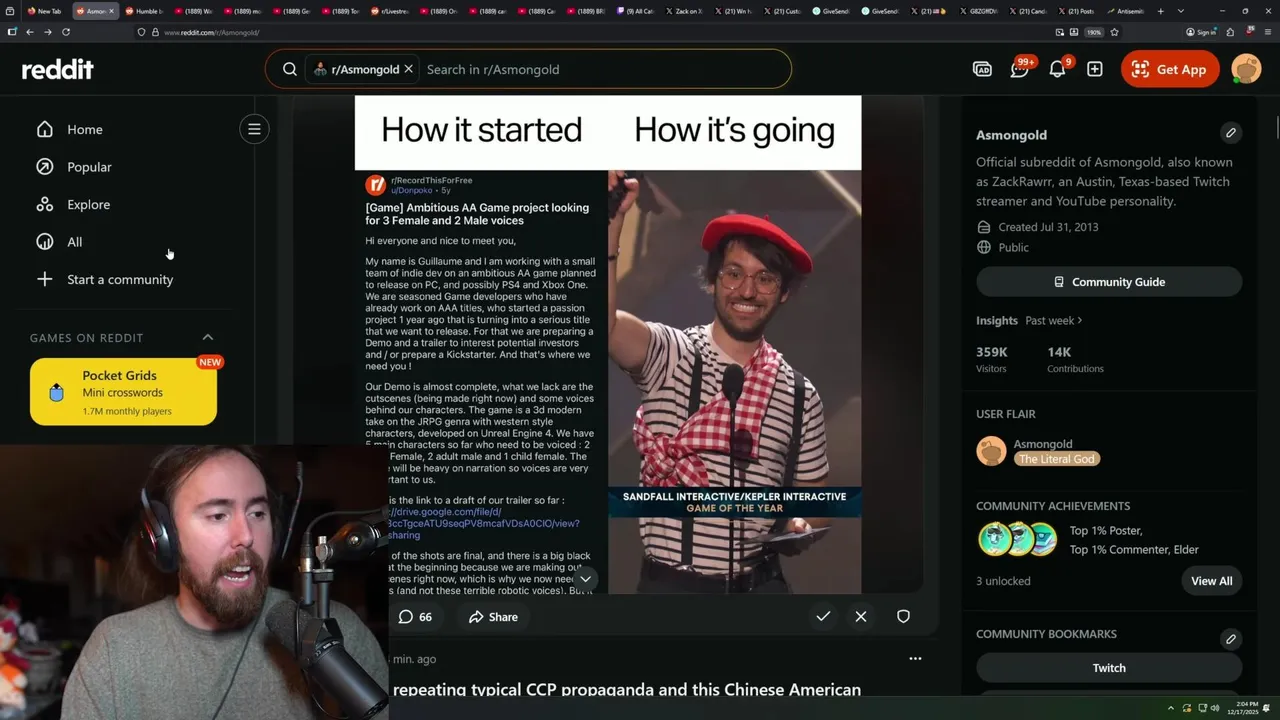The width and height of the screenshot is (1280, 720).
Task: Click the search magnifier icon
Action: (289, 69)
